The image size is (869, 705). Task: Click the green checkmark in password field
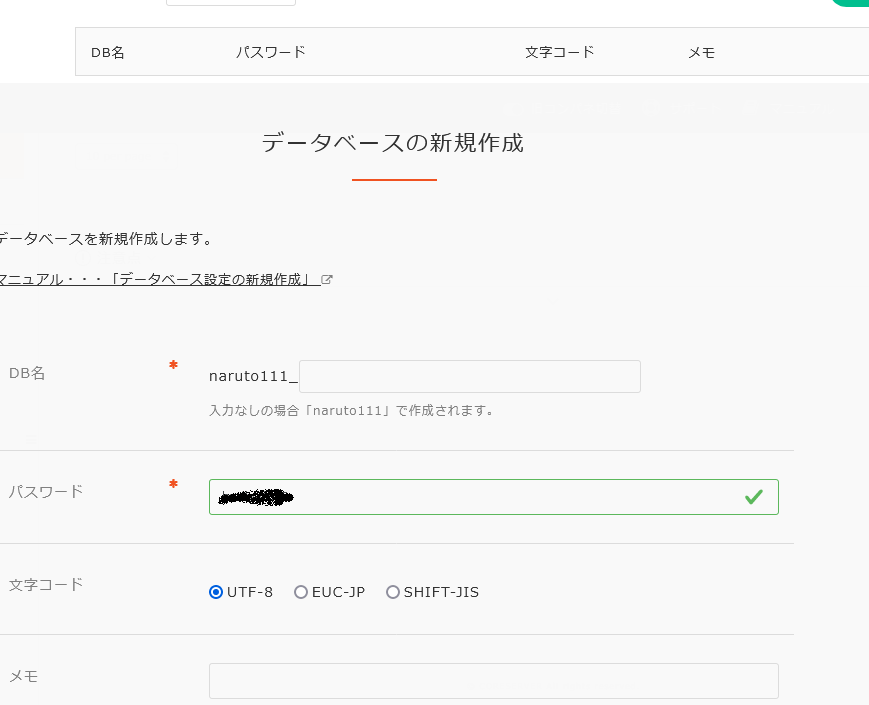coord(756,496)
